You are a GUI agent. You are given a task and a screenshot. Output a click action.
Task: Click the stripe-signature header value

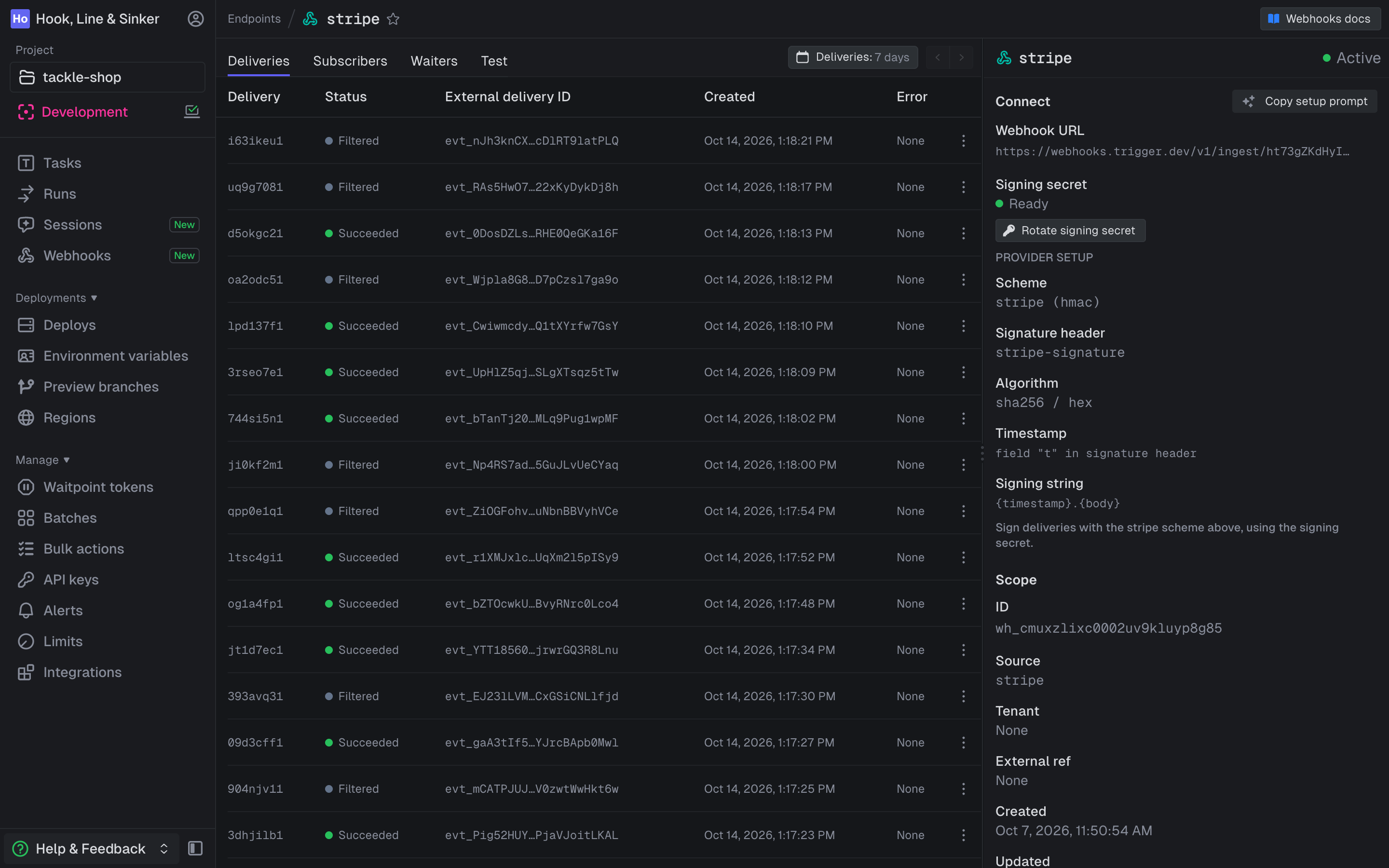coord(1060,353)
